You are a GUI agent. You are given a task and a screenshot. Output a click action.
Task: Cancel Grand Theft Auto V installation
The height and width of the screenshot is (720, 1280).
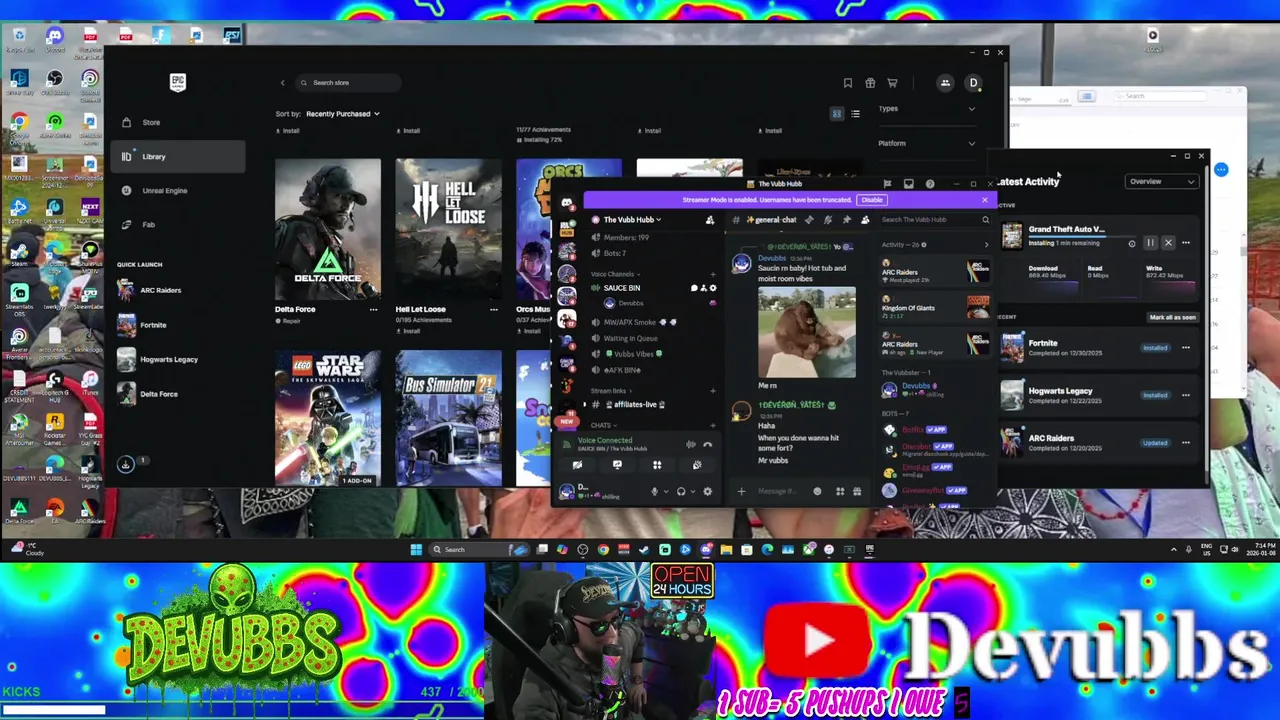[1168, 243]
